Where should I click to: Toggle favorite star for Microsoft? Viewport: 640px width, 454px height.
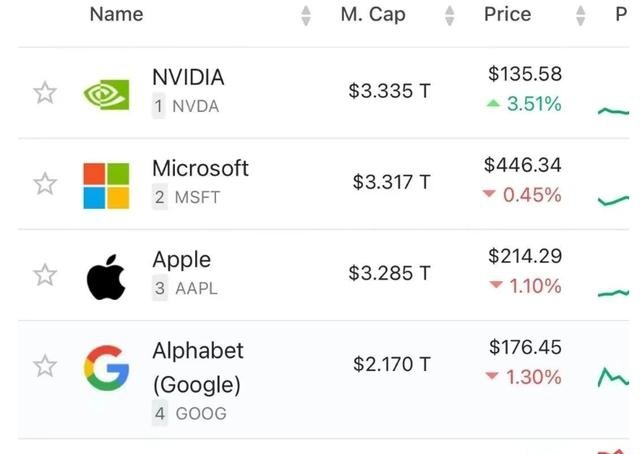coord(44,184)
